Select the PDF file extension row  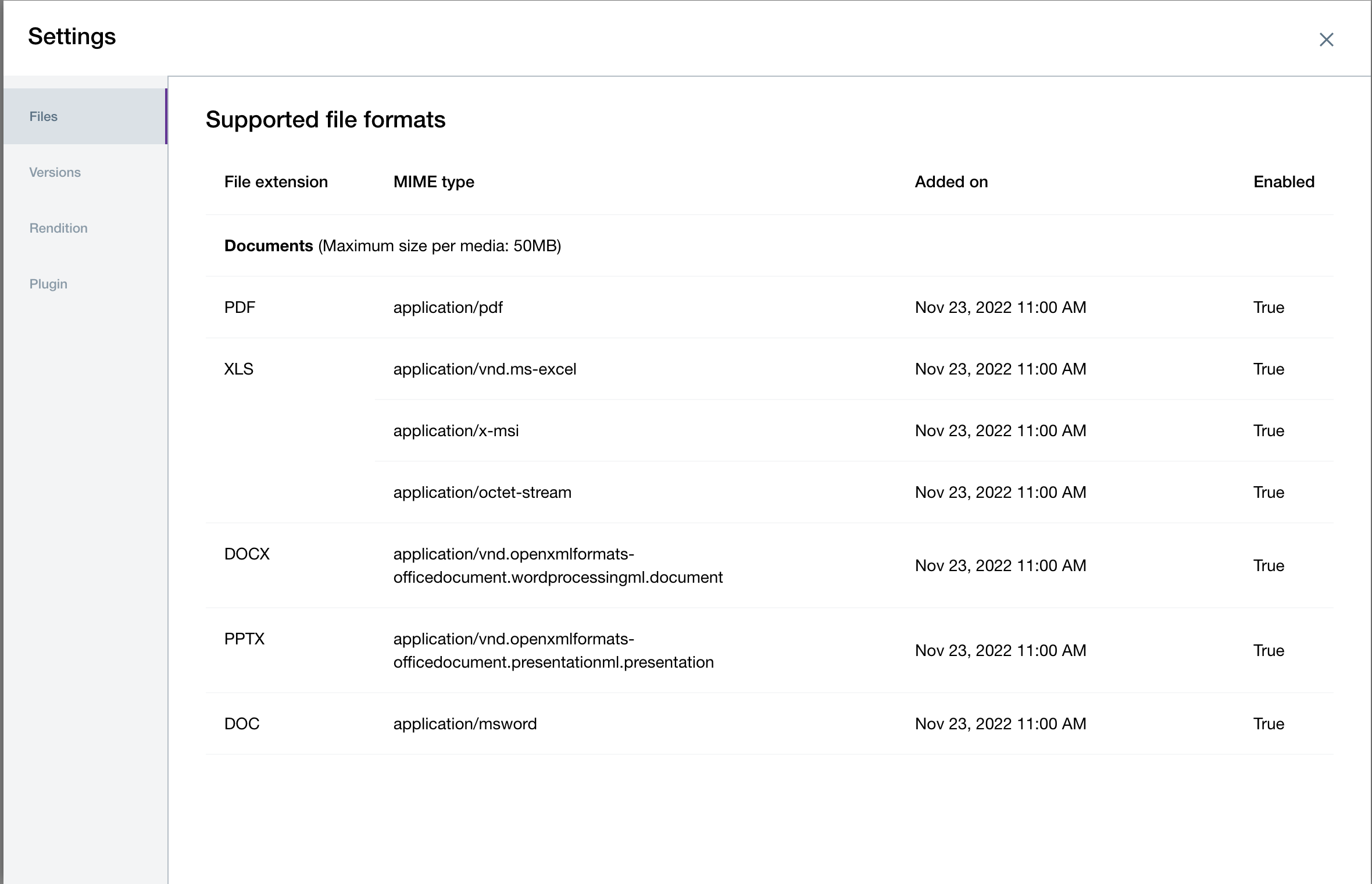point(240,307)
